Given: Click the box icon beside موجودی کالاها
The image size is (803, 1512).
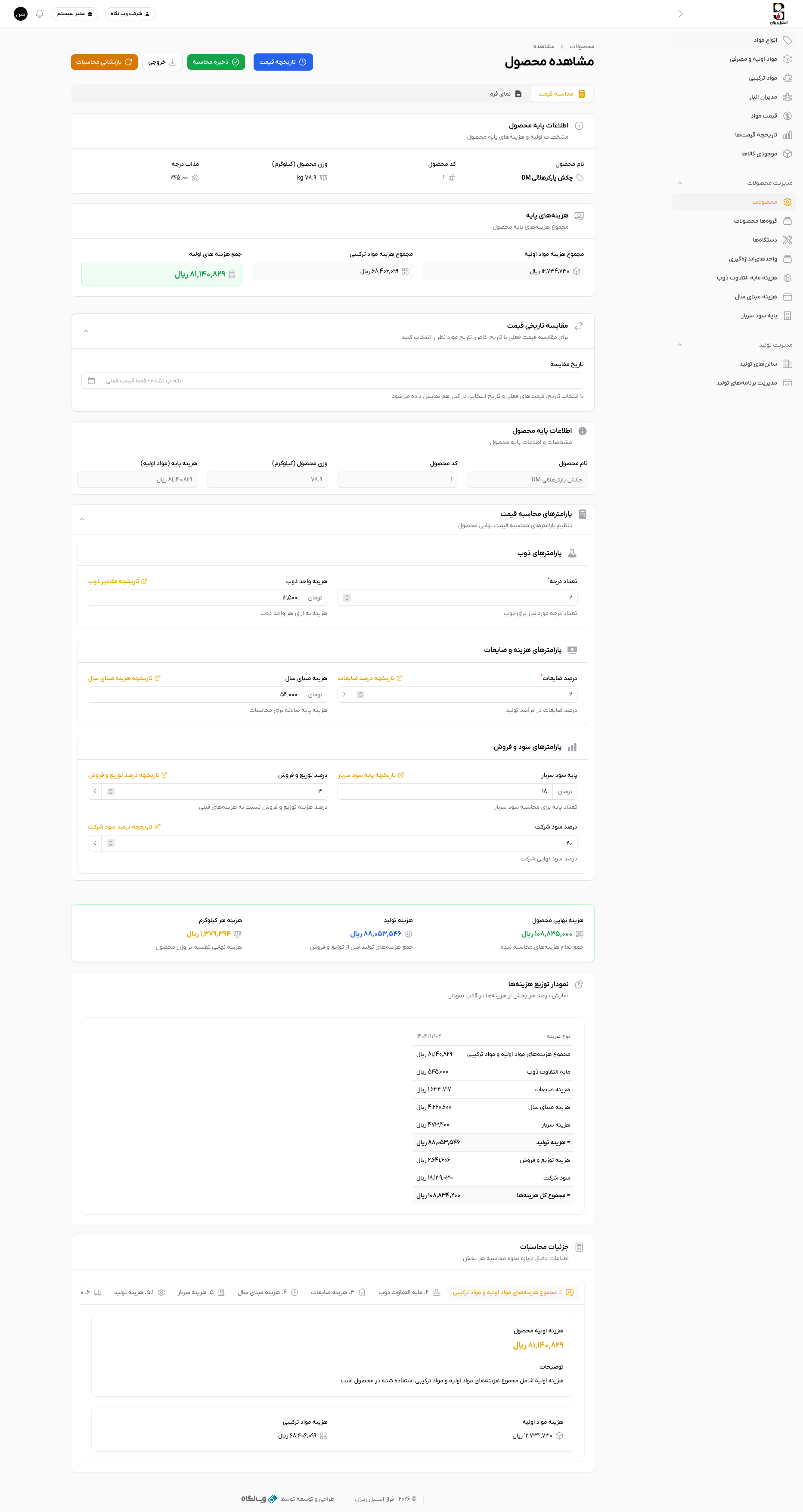Looking at the screenshot, I should [787, 154].
